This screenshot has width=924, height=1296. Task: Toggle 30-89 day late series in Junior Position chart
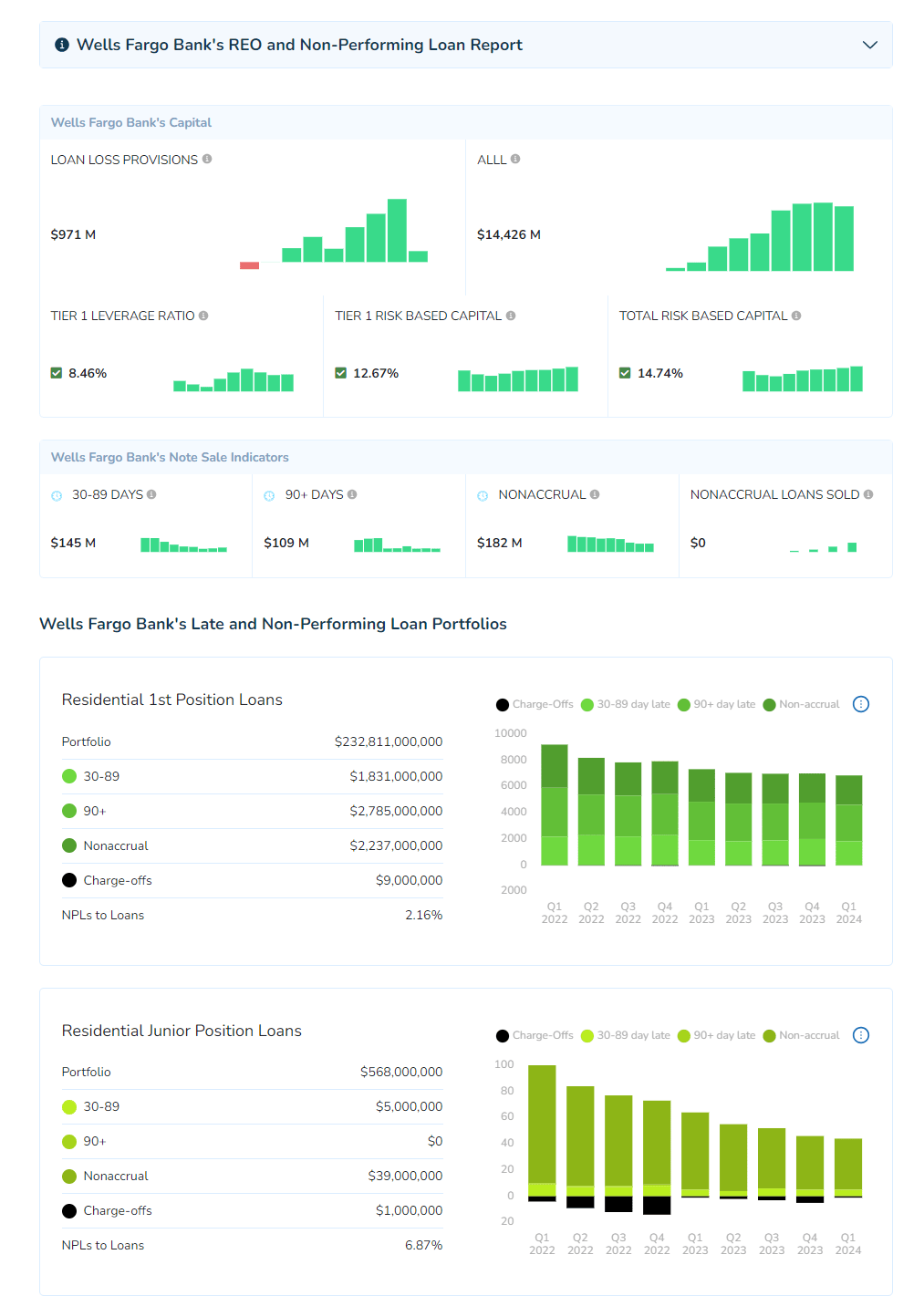626,1035
